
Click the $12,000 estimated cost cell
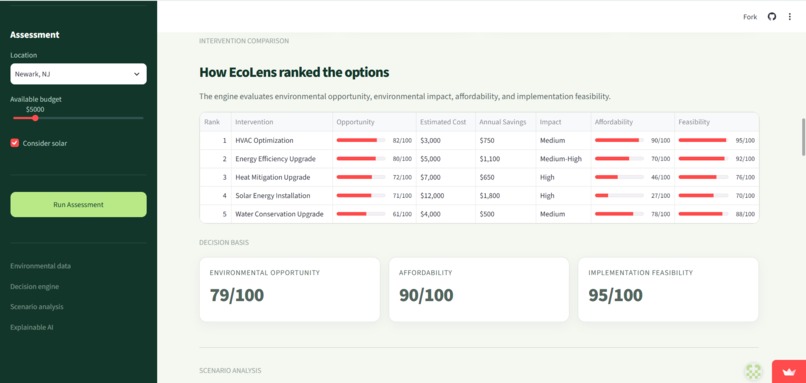(446, 195)
